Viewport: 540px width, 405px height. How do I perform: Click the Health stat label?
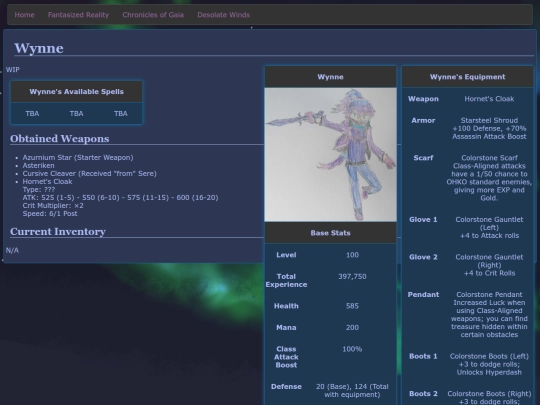(x=286, y=306)
